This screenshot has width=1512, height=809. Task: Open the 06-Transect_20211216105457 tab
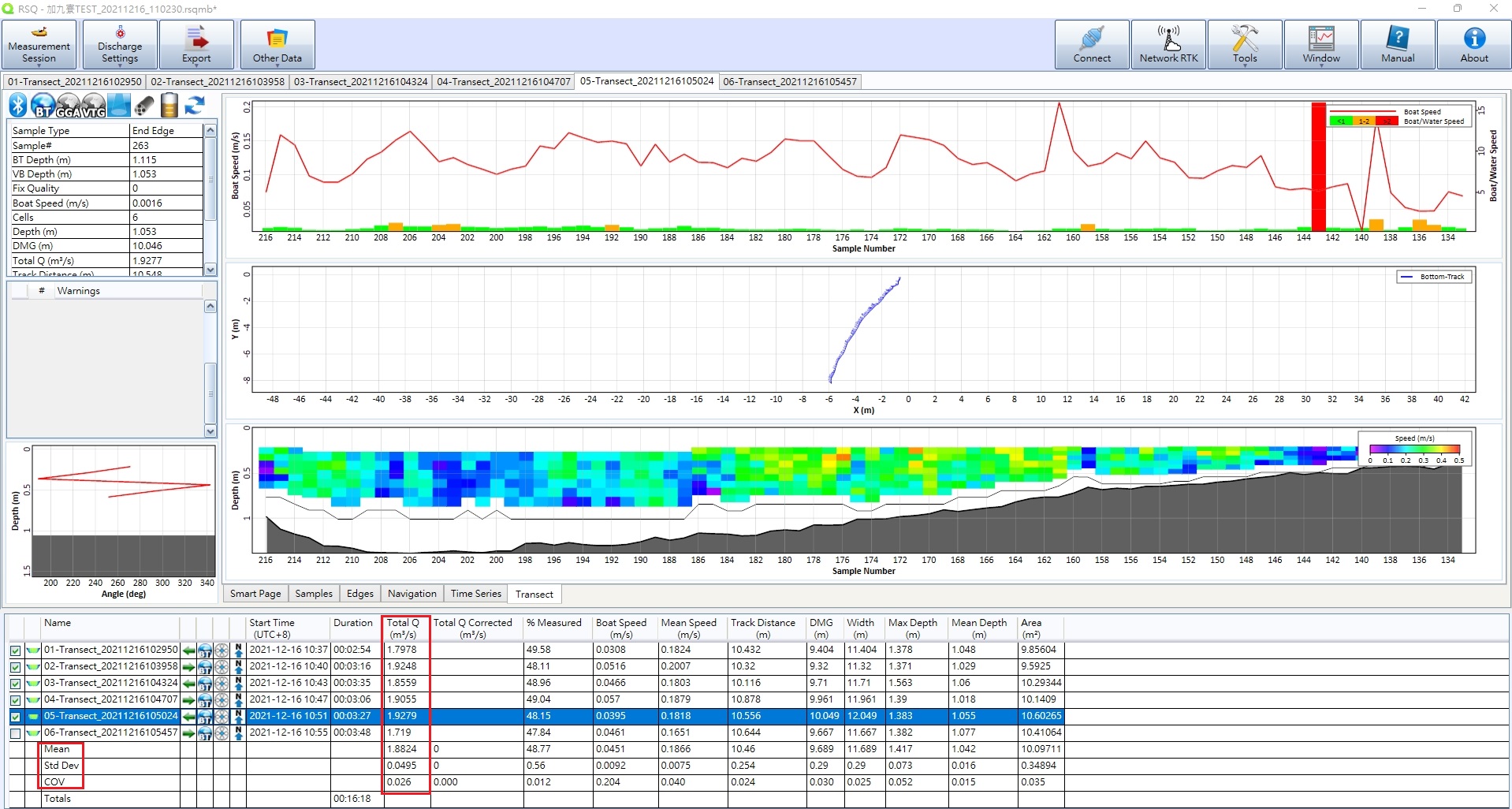coord(789,81)
